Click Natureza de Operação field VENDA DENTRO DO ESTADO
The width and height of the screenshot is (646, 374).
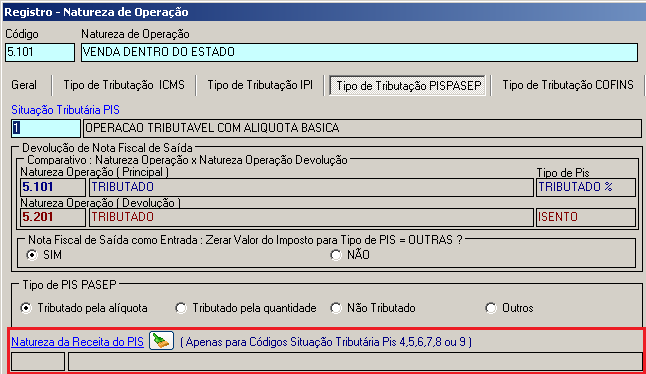pos(359,52)
